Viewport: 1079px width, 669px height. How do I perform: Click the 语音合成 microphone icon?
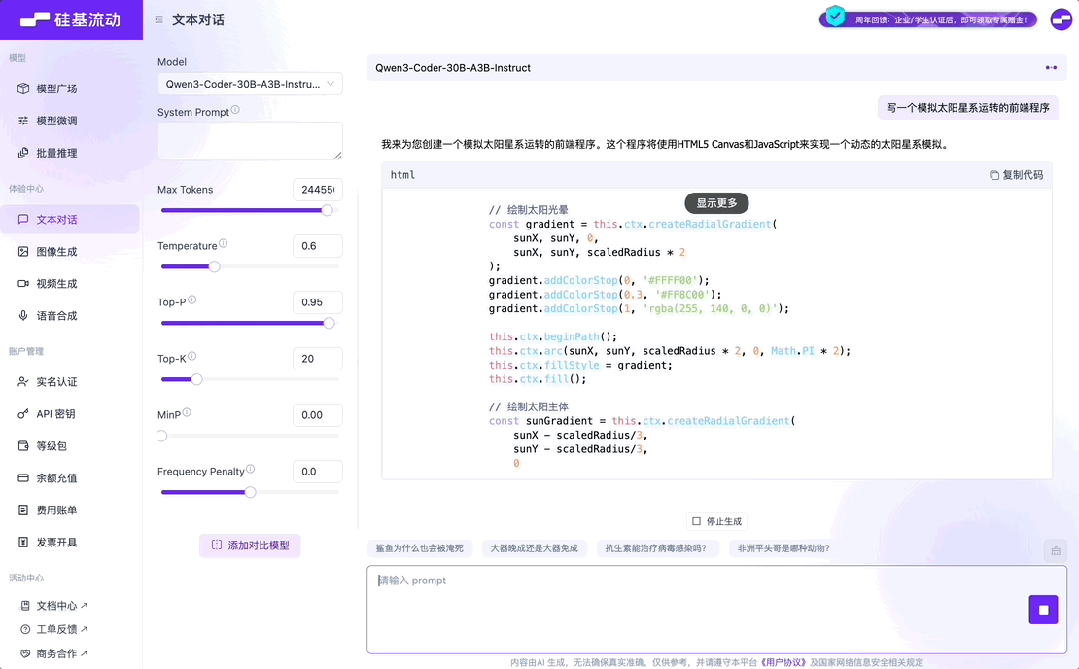[23, 316]
